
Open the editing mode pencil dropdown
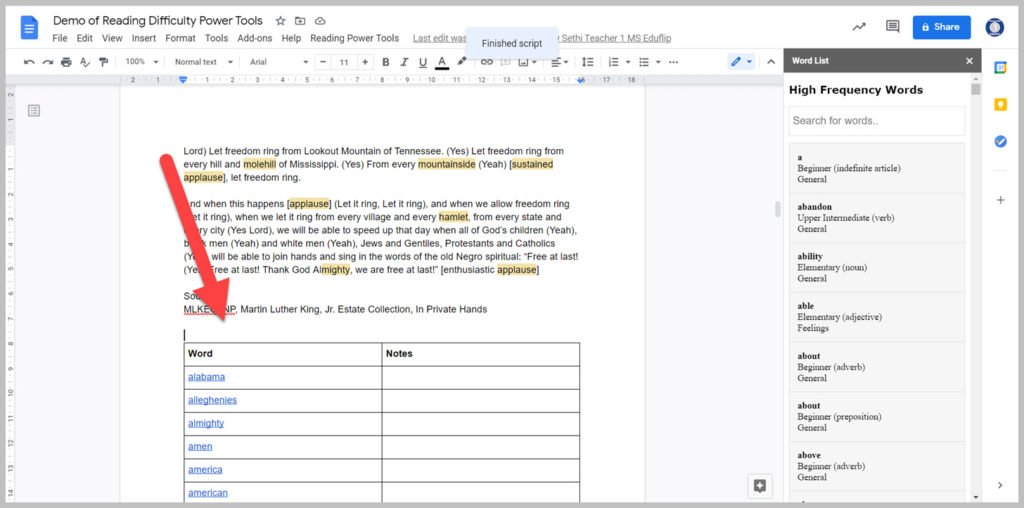[x=741, y=62]
